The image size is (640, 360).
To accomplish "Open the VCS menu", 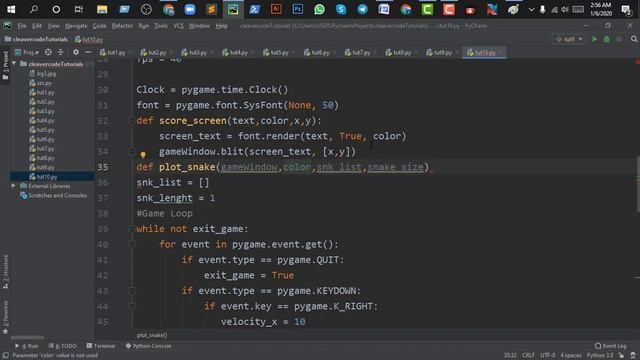I will (178, 26).
